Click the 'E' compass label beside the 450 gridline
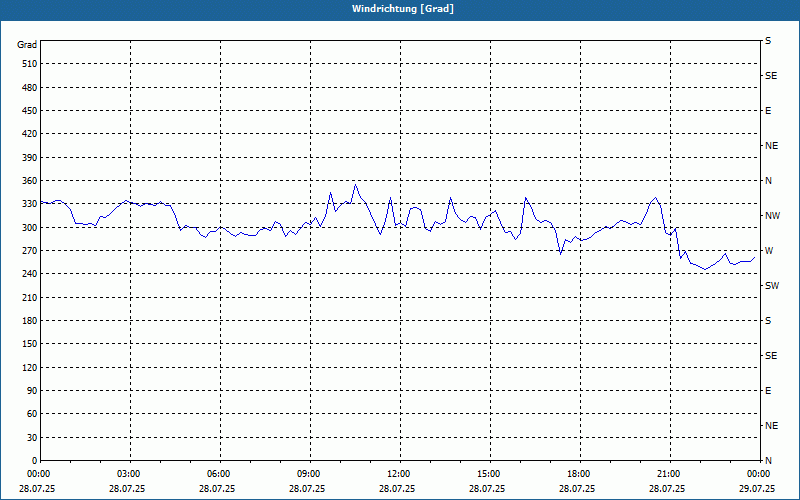Image resolution: width=800 pixels, height=500 pixels. click(768, 111)
